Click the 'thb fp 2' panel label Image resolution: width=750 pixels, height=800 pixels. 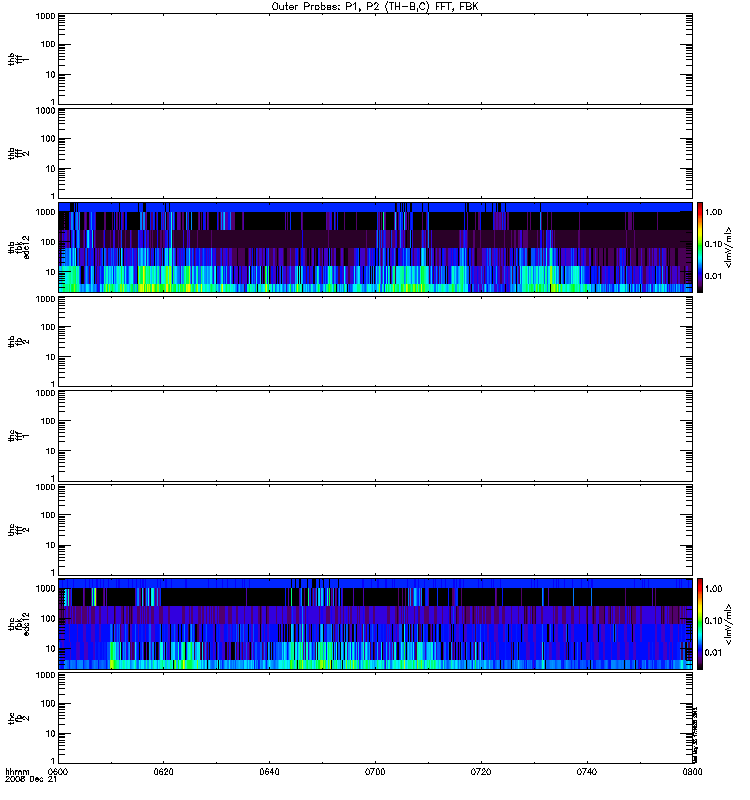[18, 341]
